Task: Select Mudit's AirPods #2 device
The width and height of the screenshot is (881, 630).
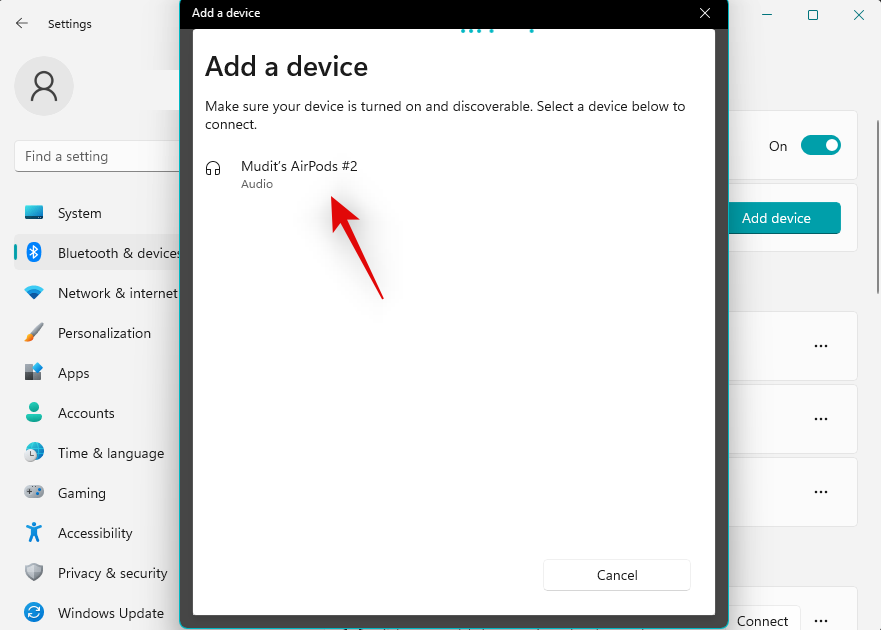Action: [x=453, y=175]
